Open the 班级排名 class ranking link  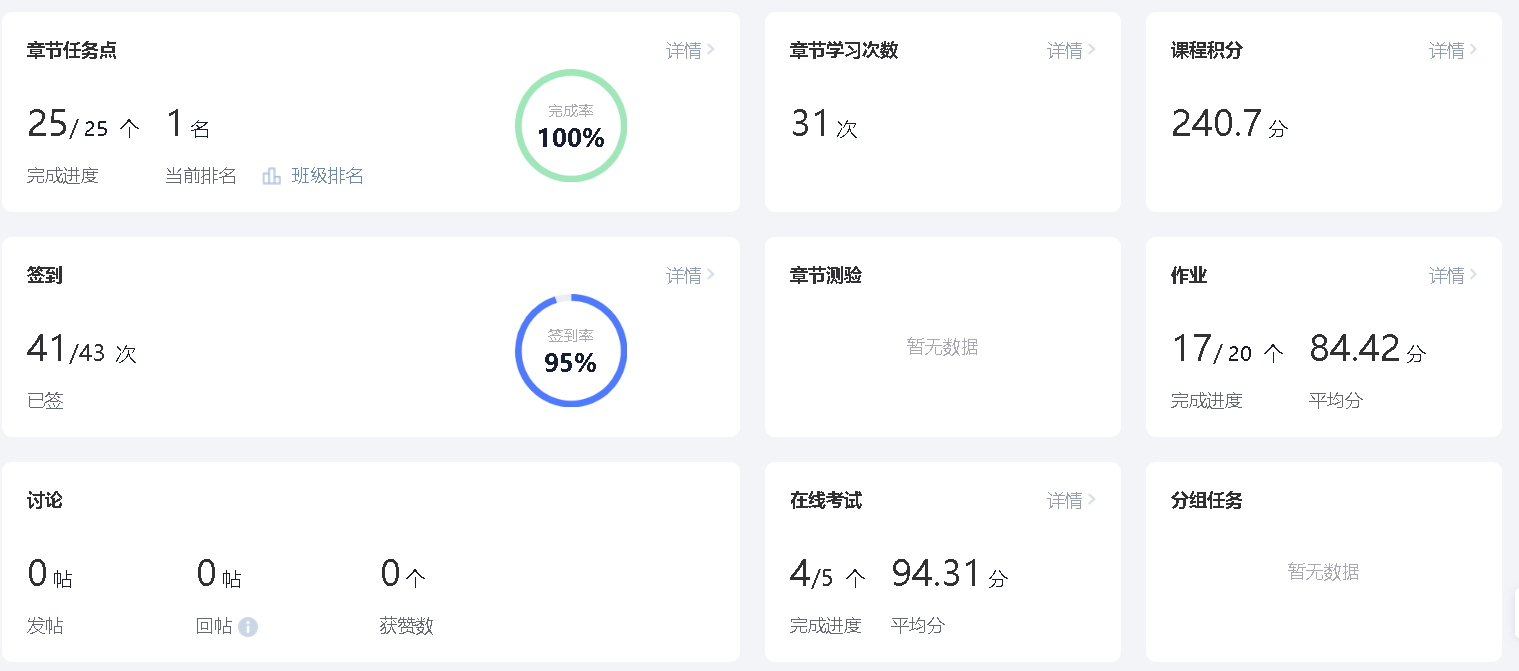click(x=327, y=177)
